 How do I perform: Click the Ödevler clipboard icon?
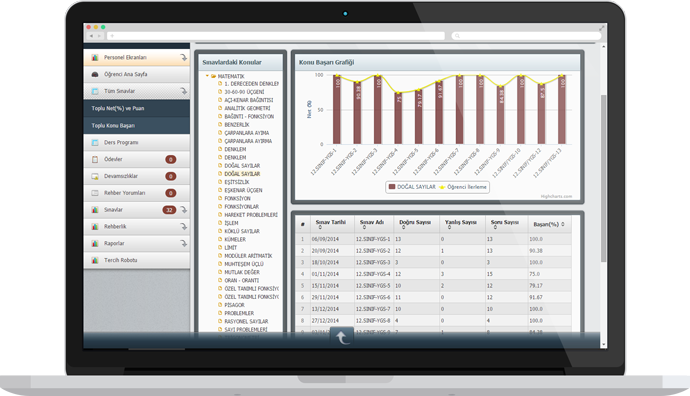[95, 159]
